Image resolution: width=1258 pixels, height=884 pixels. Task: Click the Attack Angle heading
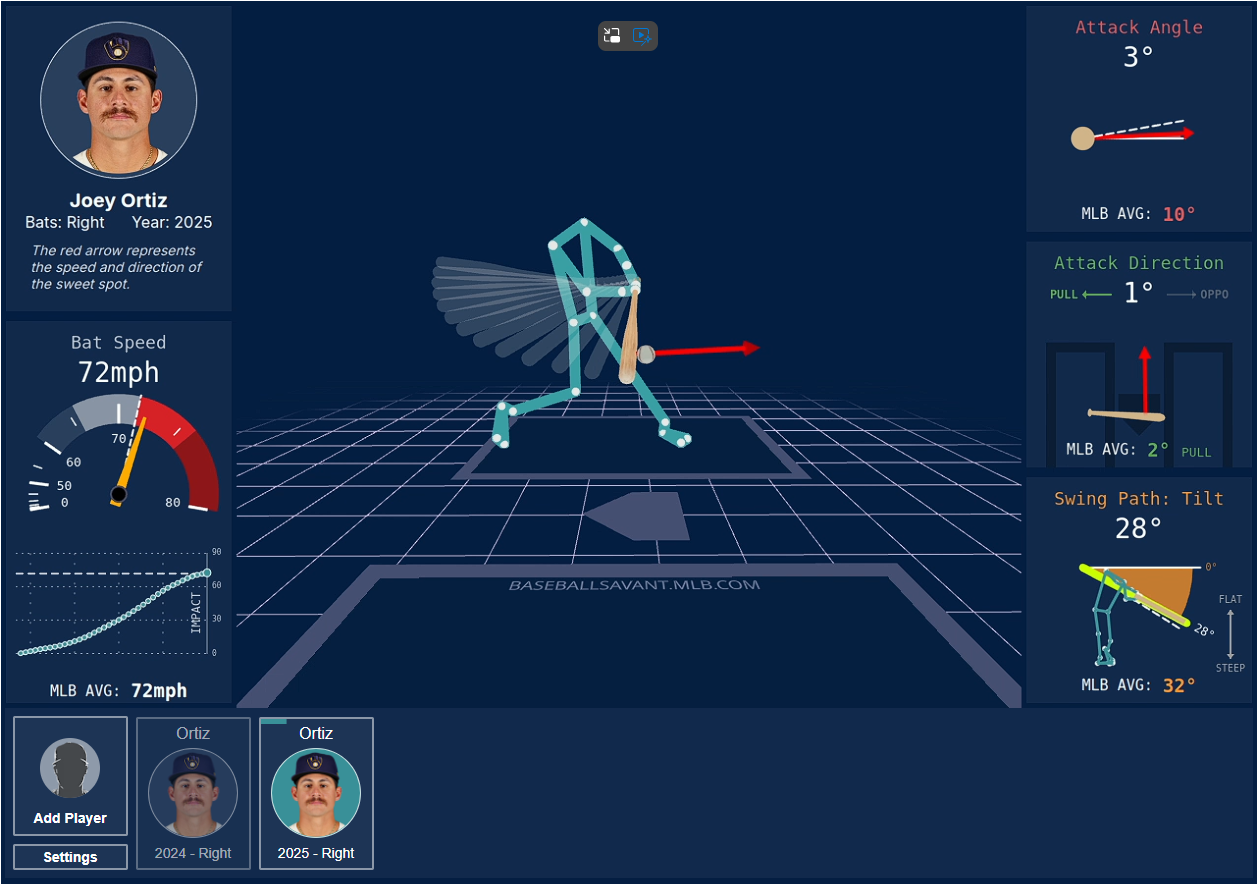click(x=1138, y=27)
